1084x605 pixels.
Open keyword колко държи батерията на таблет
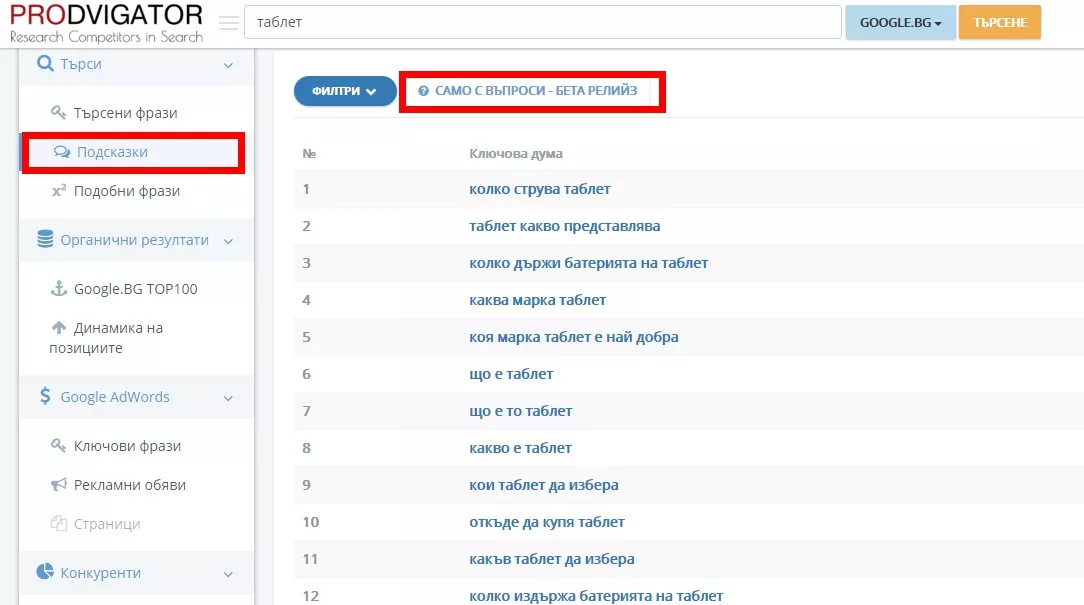[x=589, y=263]
